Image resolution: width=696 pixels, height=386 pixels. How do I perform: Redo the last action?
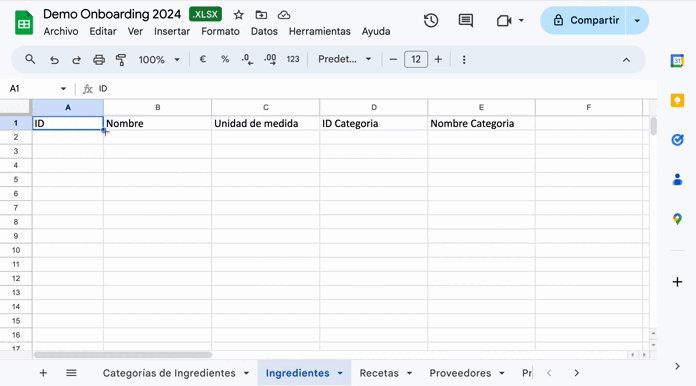point(76,59)
